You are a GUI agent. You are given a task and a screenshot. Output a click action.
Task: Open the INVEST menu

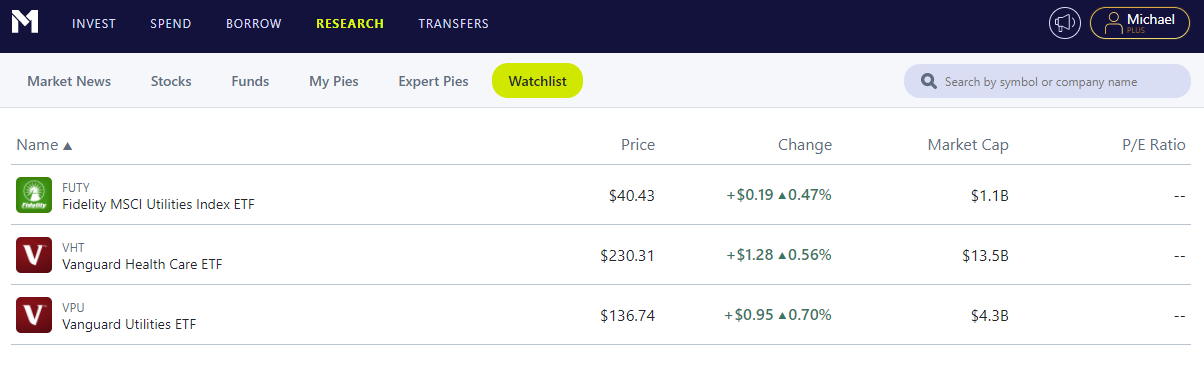(94, 23)
